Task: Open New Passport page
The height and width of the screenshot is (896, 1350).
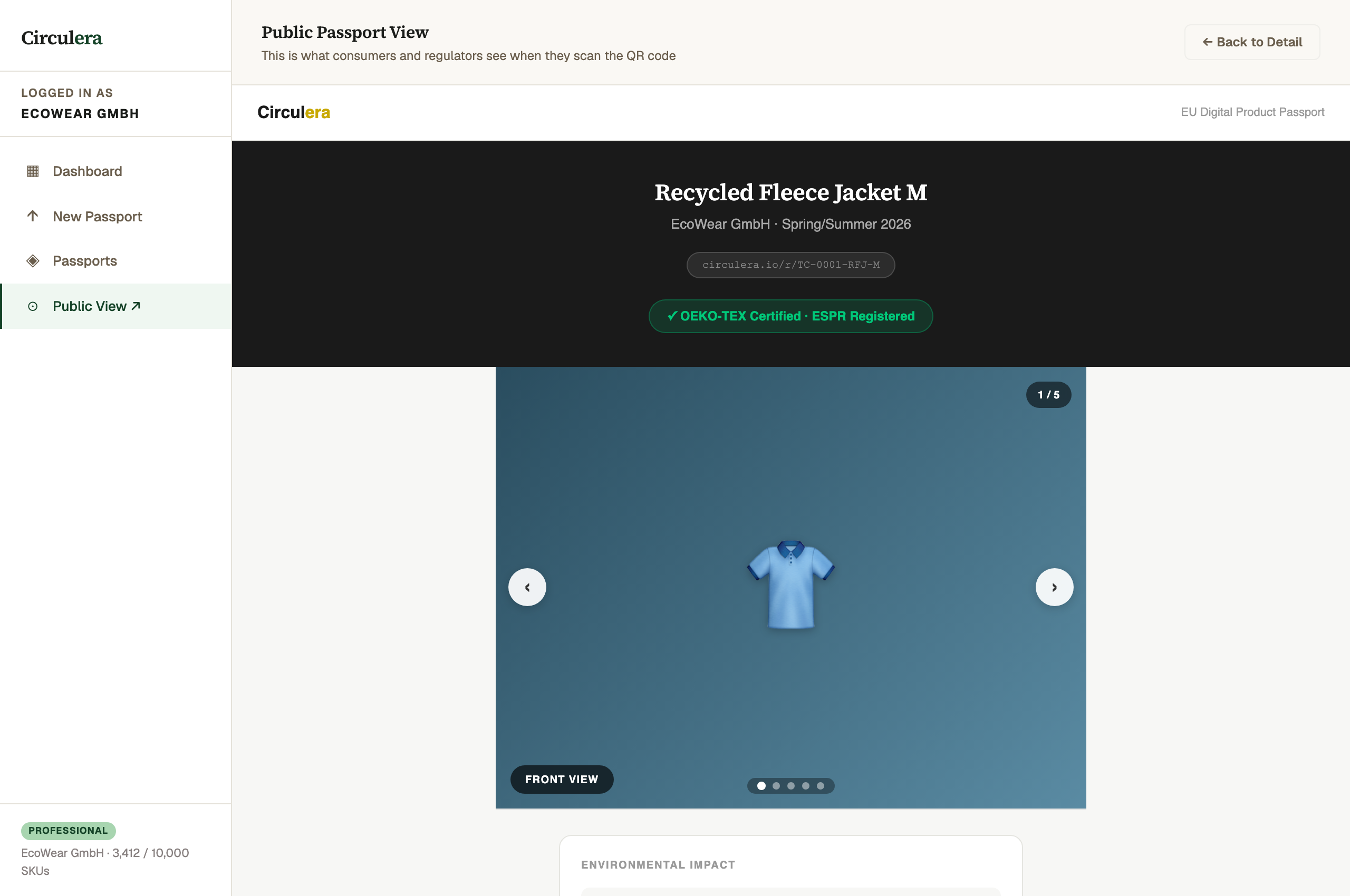Action: pos(116,217)
